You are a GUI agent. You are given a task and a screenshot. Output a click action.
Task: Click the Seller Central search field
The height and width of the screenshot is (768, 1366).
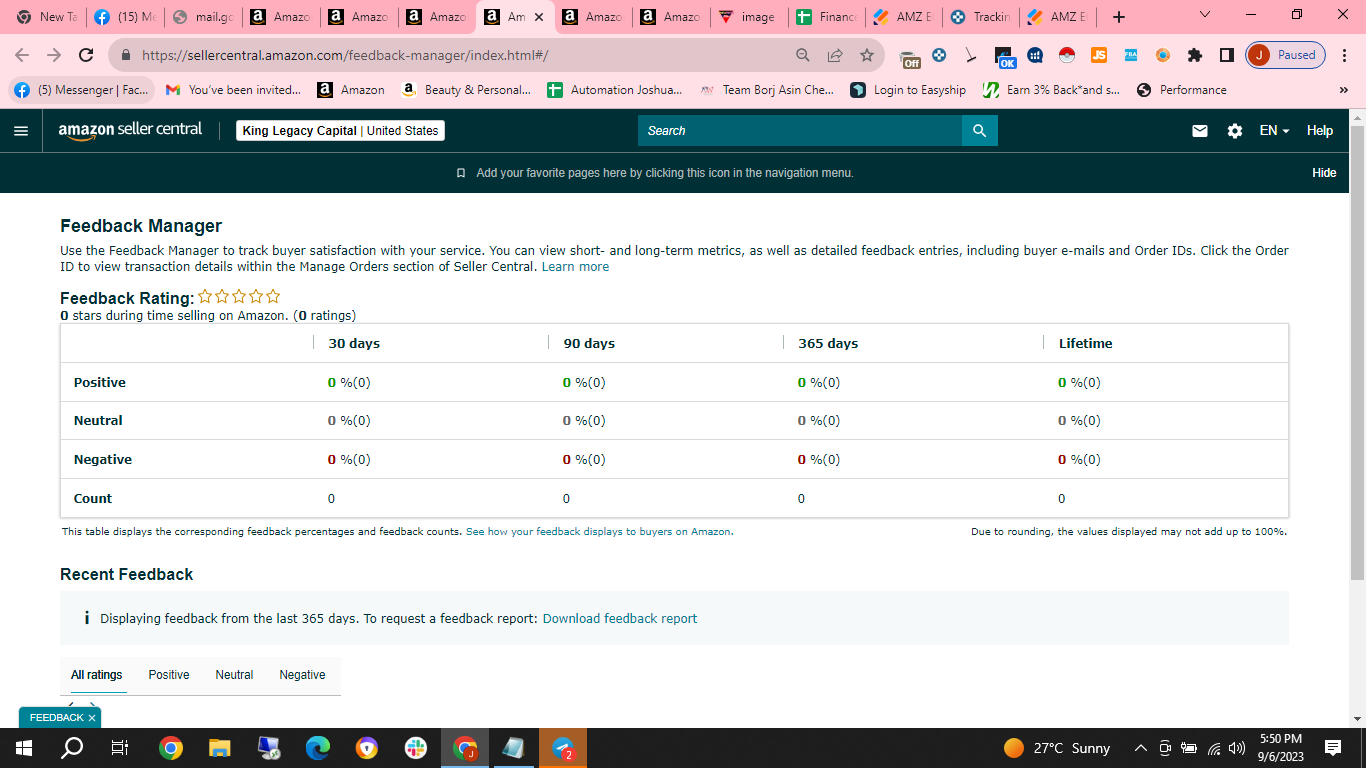coord(800,131)
